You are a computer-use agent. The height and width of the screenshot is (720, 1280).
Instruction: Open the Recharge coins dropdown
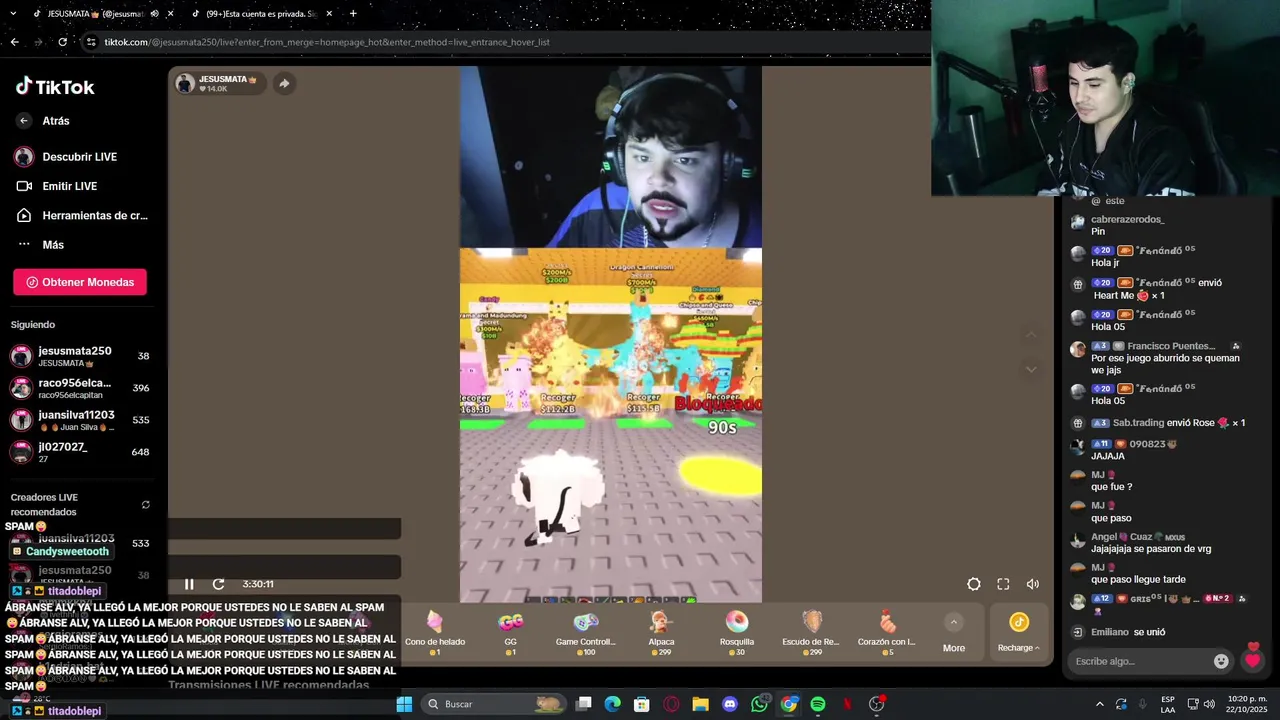[1018, 633]
